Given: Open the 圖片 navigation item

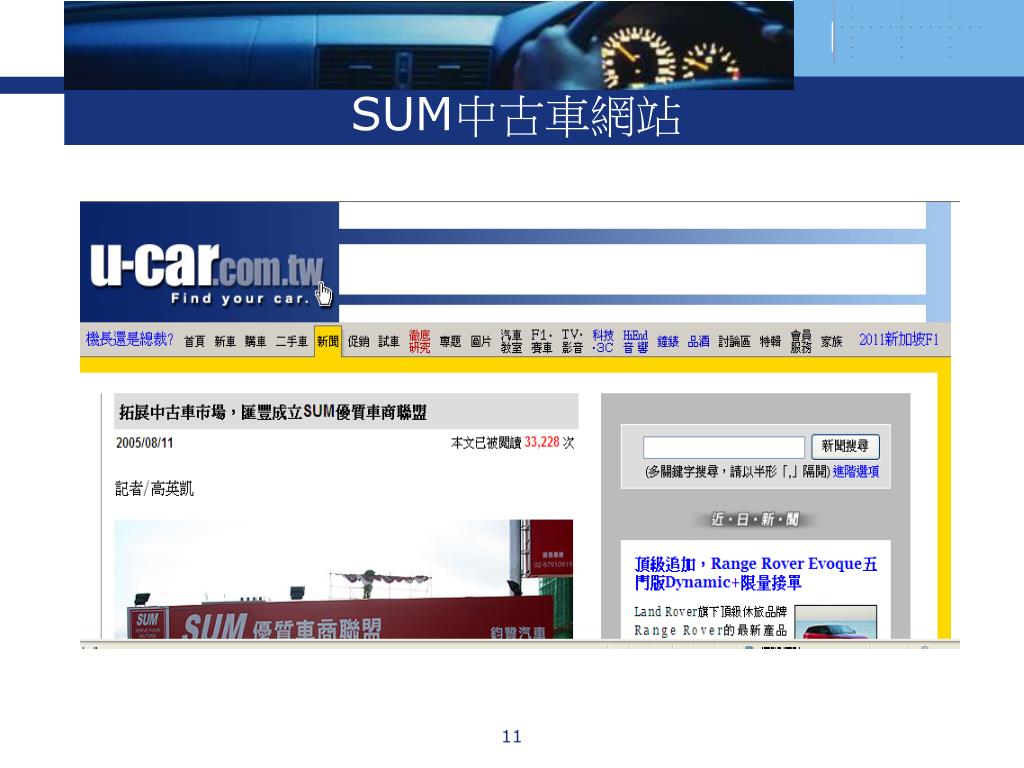Looking at the screenshot, I should point(481,342).
